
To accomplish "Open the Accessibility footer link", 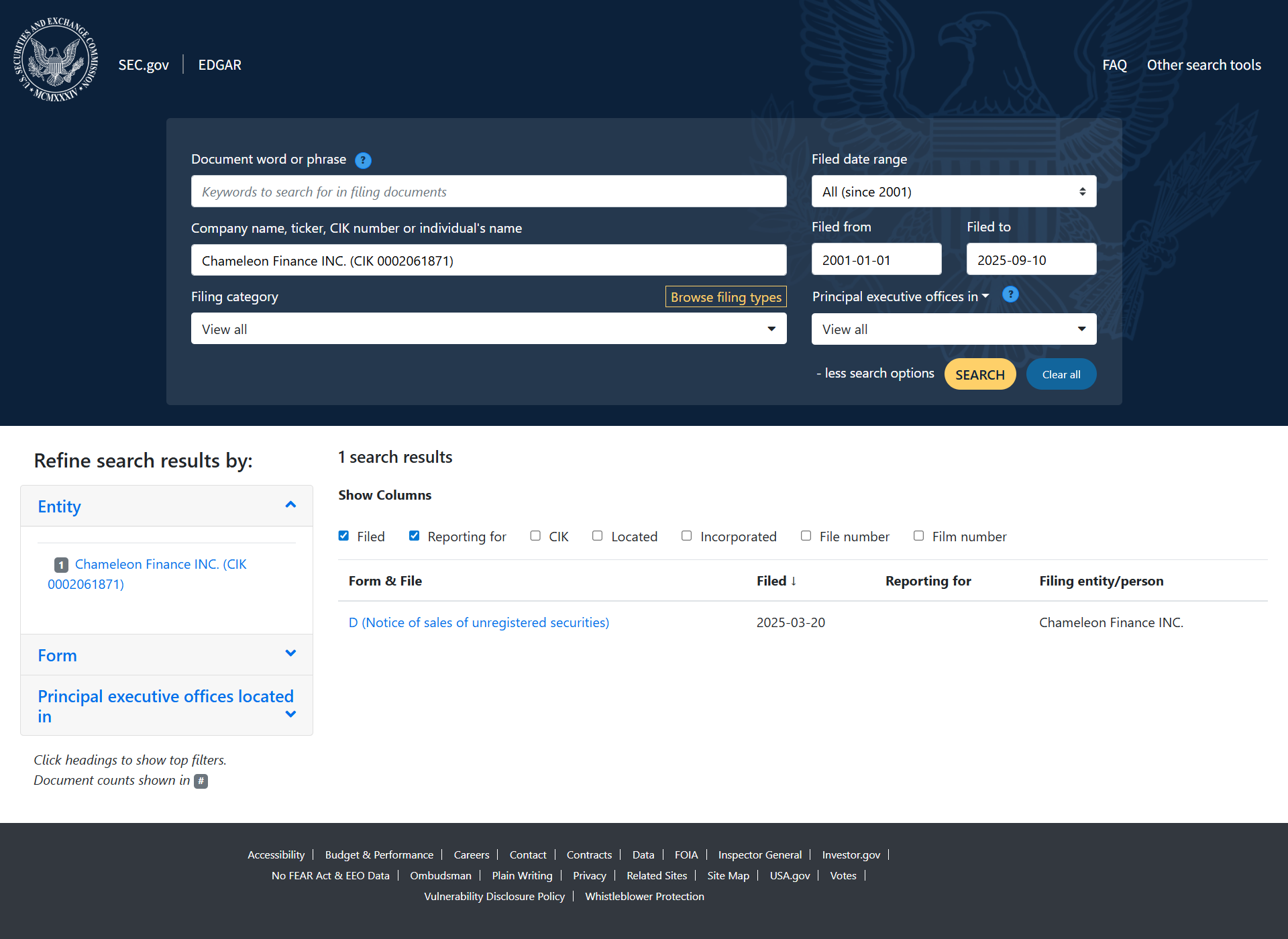I will tap(276, 854).
